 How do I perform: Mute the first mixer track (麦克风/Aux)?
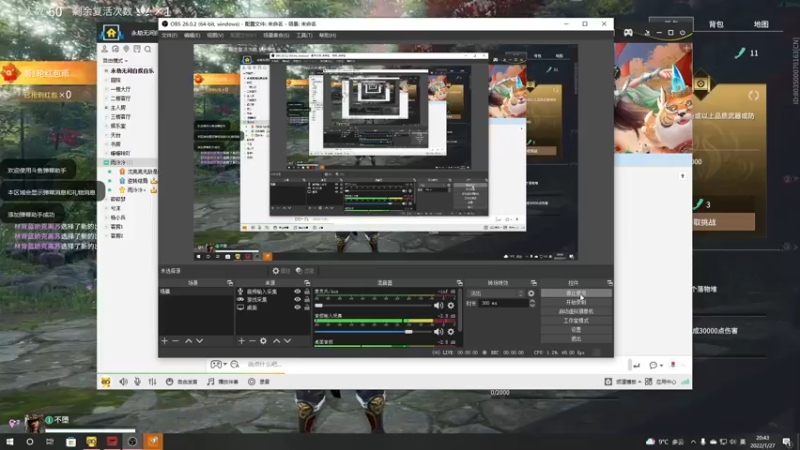click(438, 305)
